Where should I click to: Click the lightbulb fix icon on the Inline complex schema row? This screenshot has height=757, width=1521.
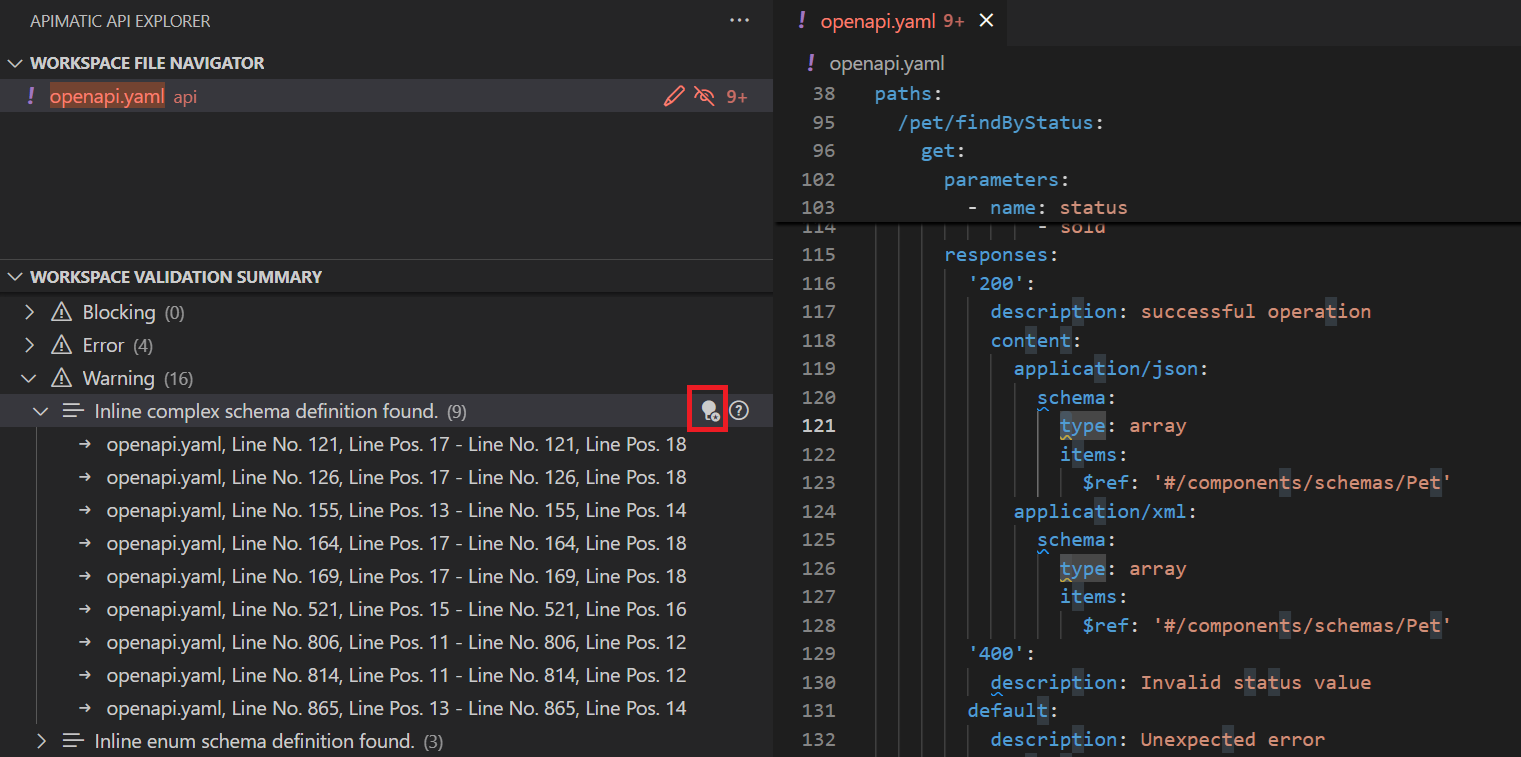pyautogui.click(x=709, y=411)
